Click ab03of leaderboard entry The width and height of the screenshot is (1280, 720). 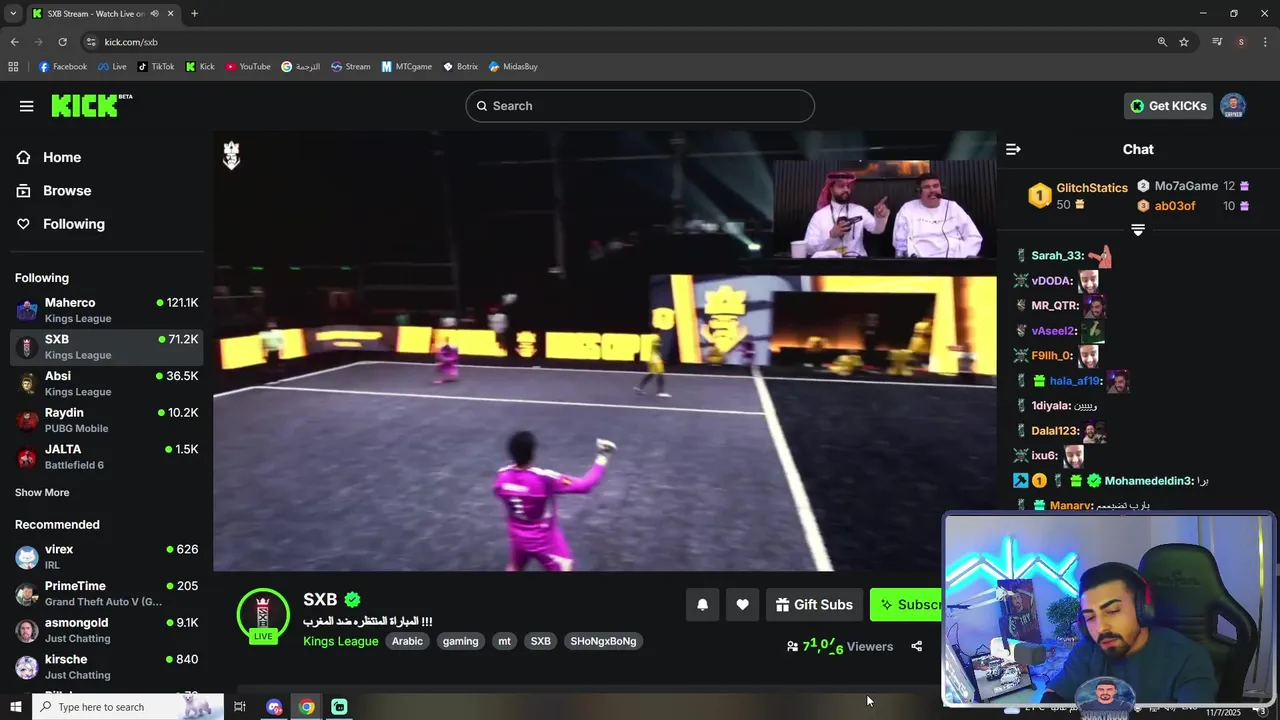[1193, 206]
